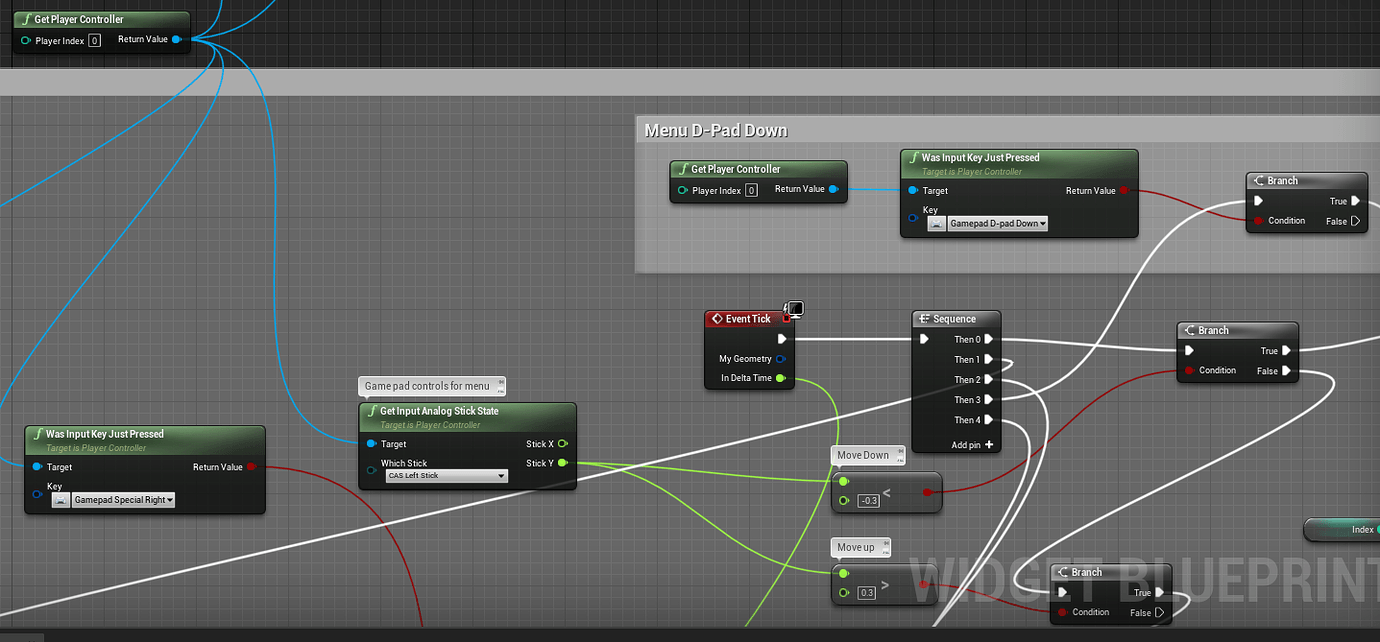Click the Stick Y output pin
Viewport: 1380px width, 642px height.
[563, 463]
